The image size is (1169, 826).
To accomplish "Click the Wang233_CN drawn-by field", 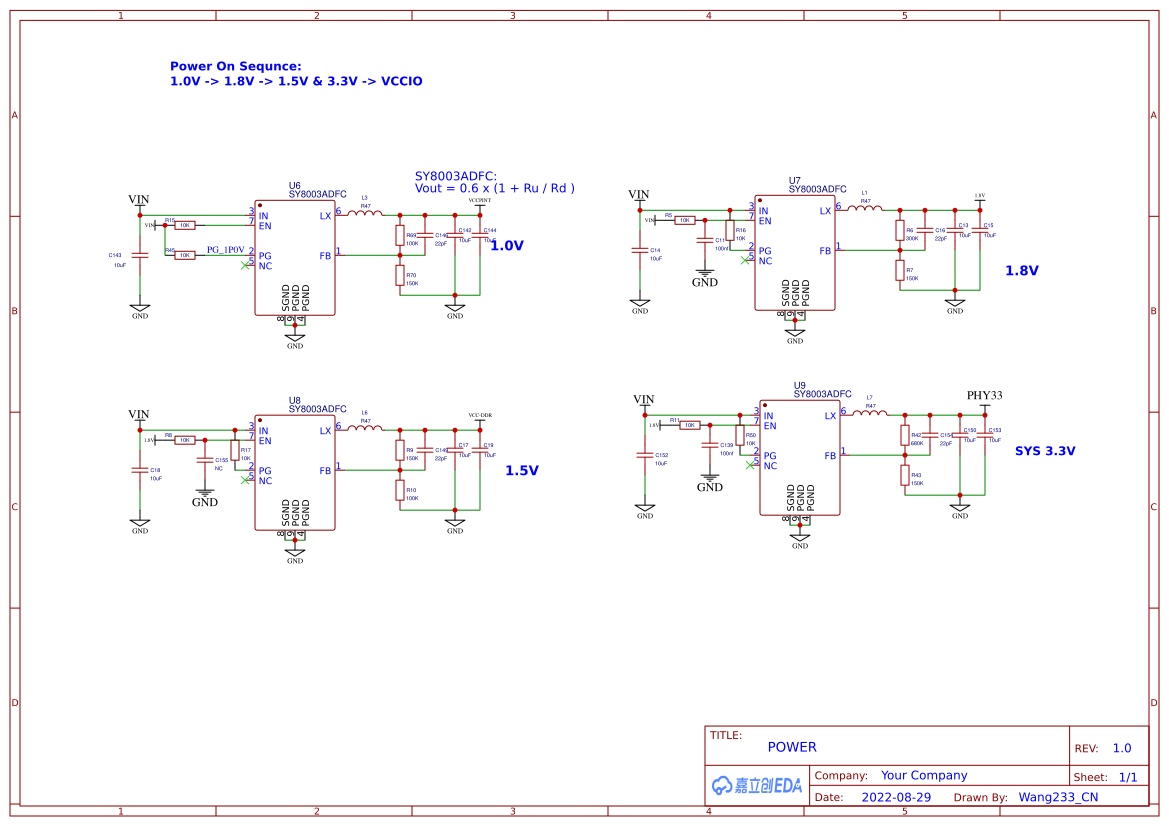I will (x=1058, y=797).
